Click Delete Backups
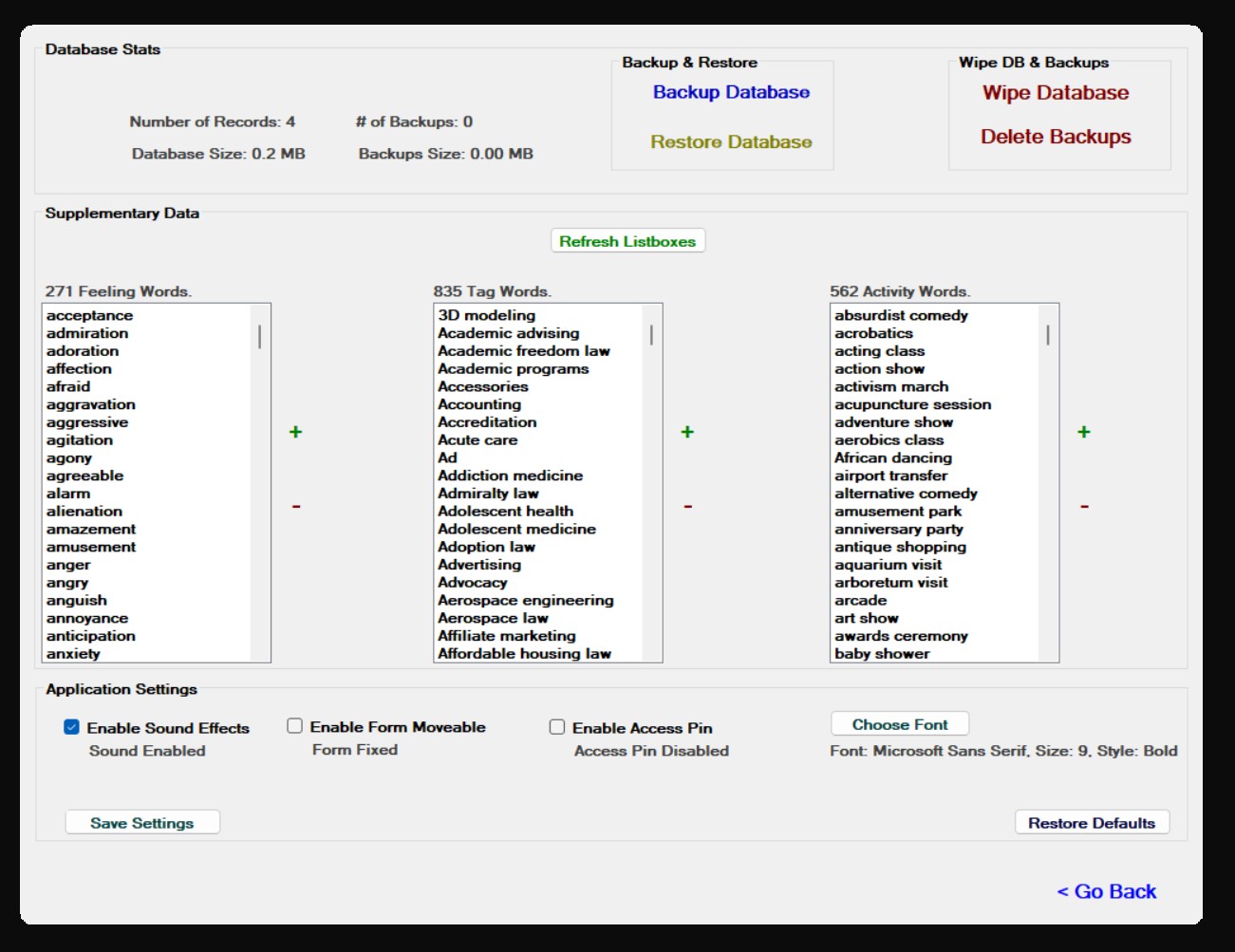This screenshot has width=1235, height=952. tap(1056, 137)
